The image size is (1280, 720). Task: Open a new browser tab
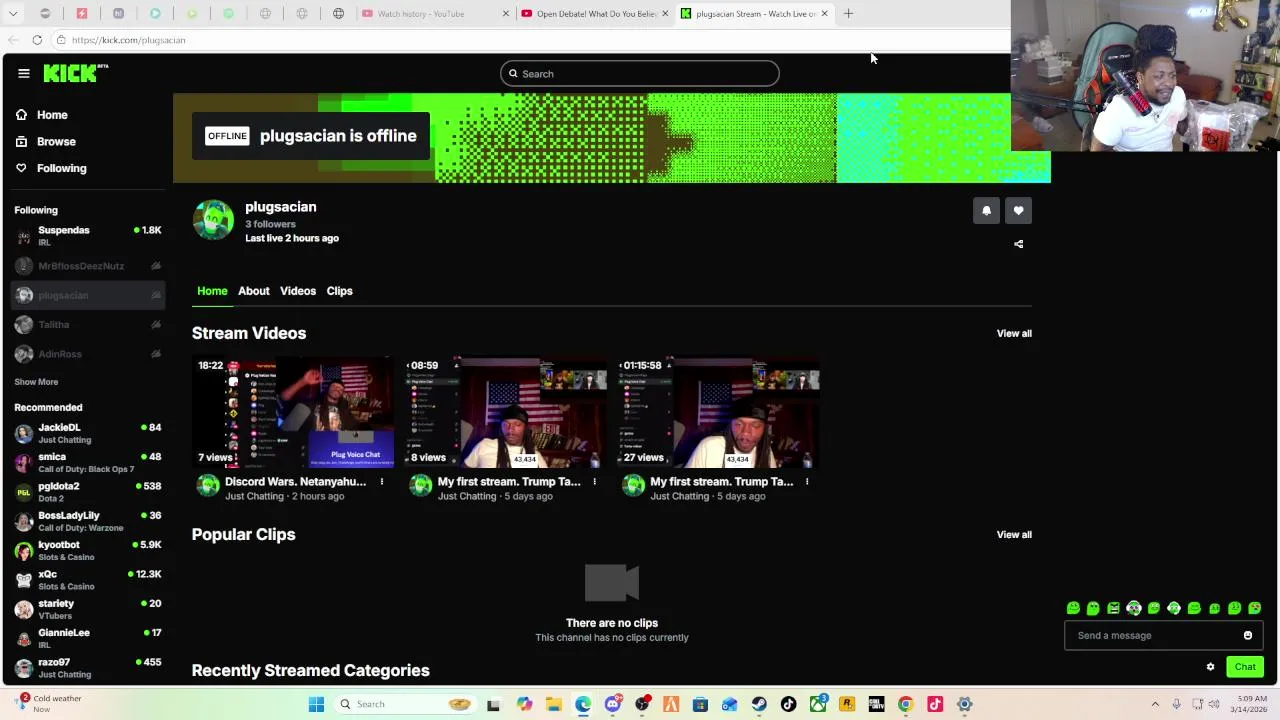coord(848,14)
